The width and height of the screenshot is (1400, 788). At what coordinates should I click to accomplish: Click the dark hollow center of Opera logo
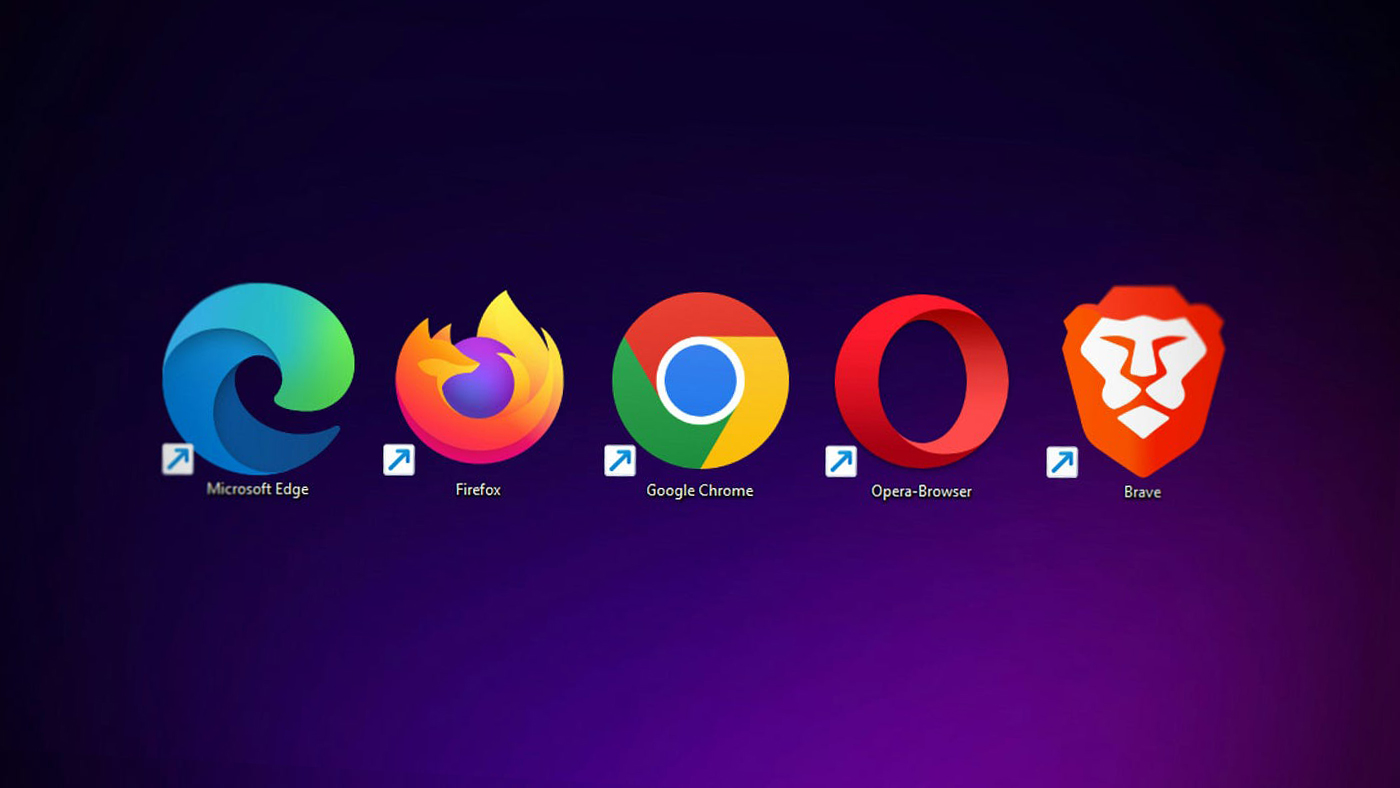(x=920, y=382)
